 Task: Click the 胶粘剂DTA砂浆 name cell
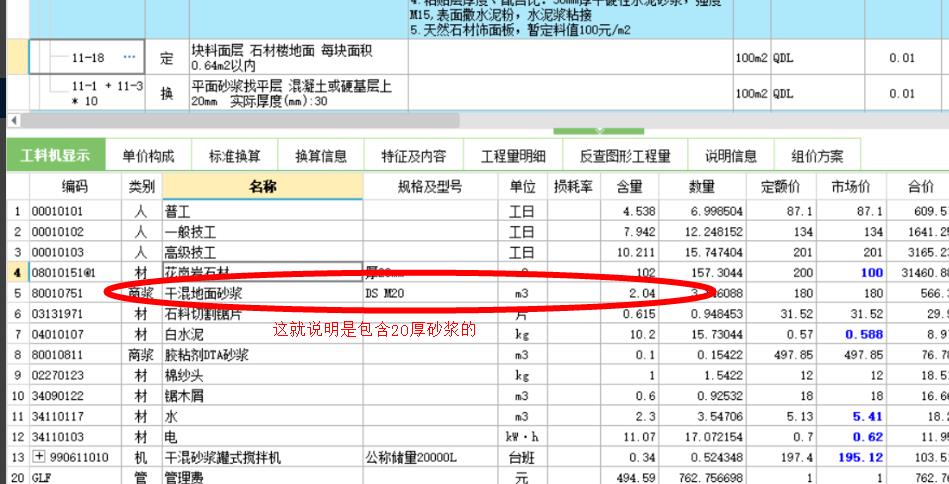click(263, 355)
